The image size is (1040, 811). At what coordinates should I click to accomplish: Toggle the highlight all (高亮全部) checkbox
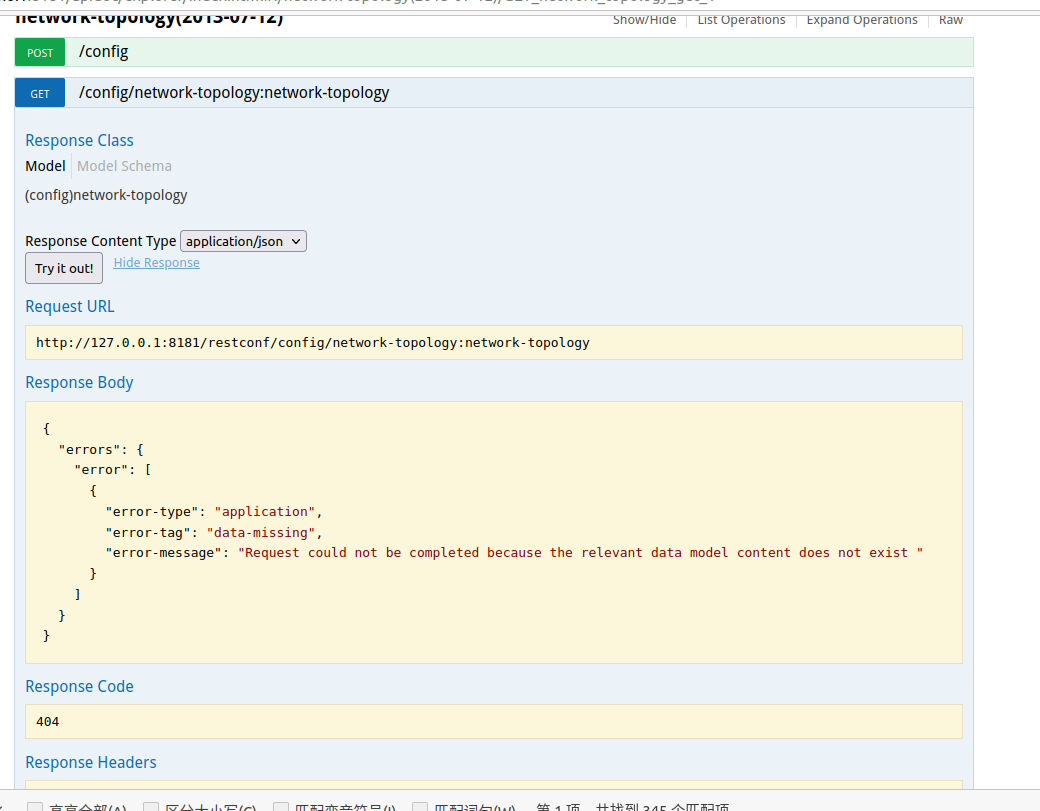coord(35,806)
